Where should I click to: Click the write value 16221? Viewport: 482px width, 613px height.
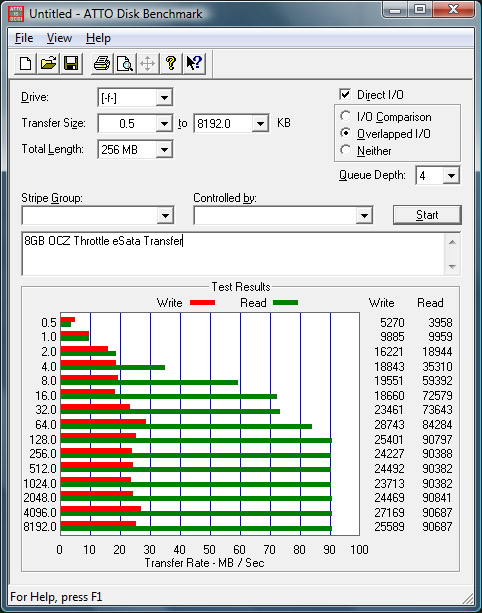click(389, 351)
